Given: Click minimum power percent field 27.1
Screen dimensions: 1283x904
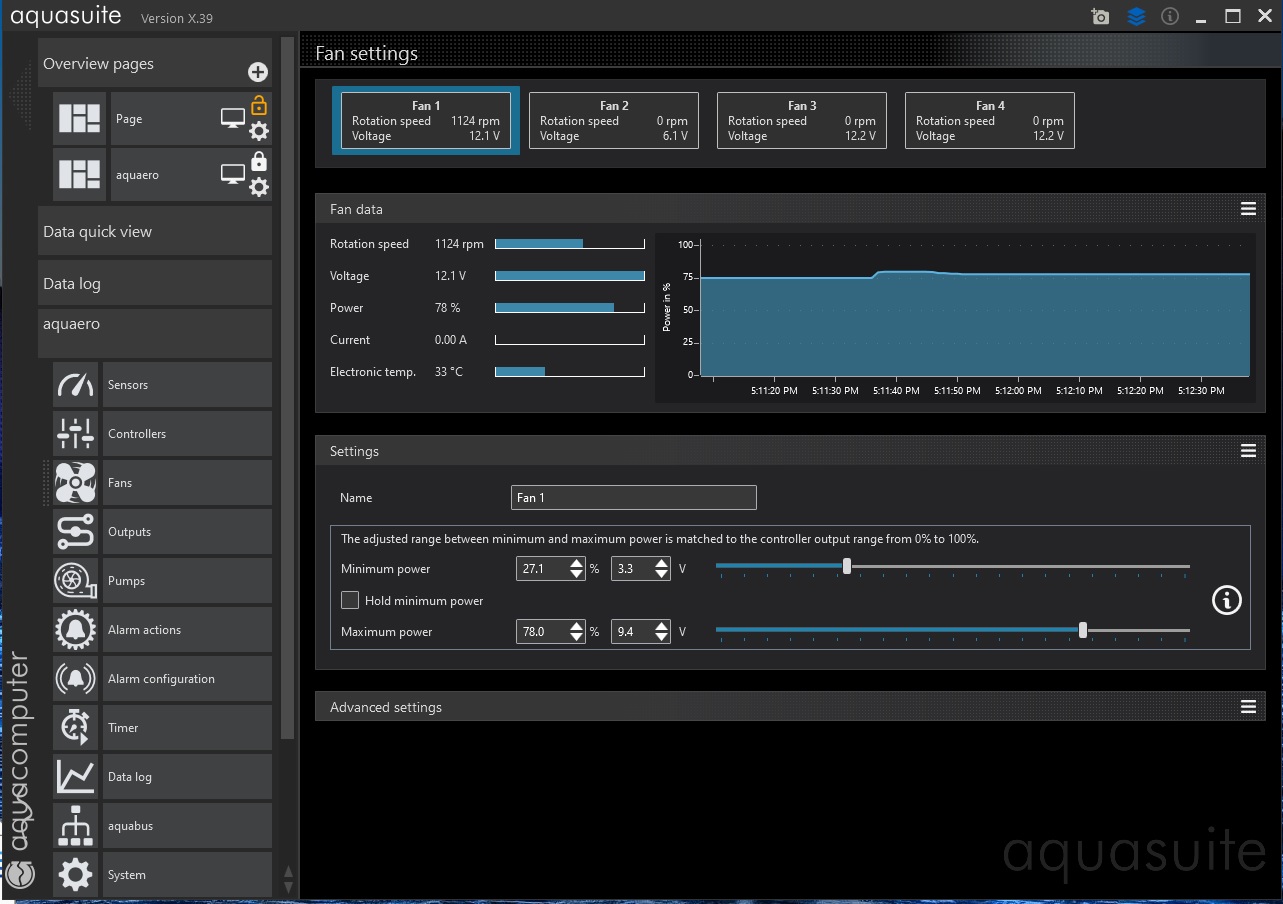Looking at the screenshot, I should (543, 569).
